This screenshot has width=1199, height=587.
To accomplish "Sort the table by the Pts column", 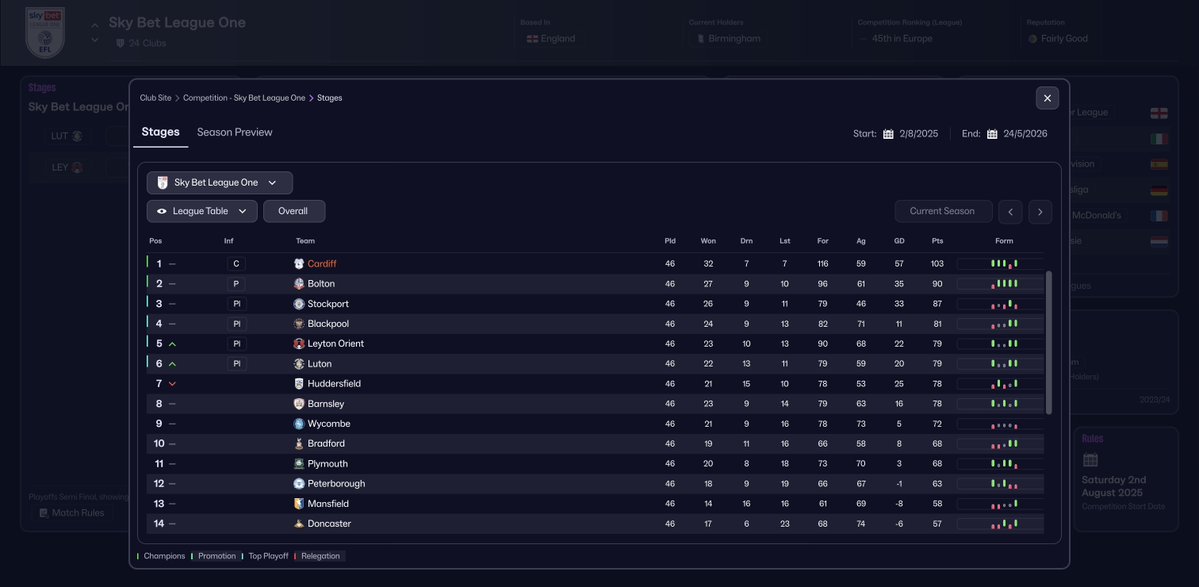I will click(937, 241).
